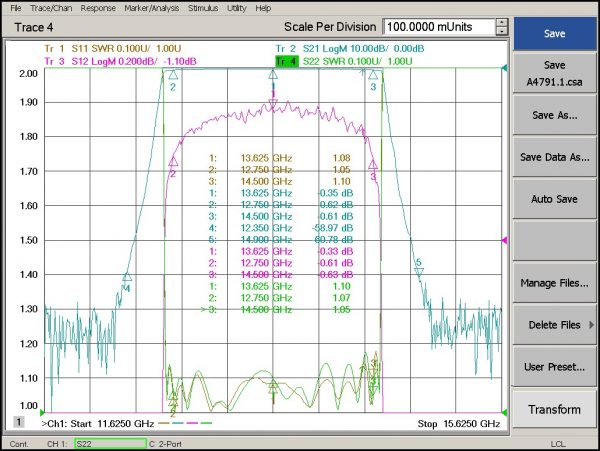The height and width of the screenshot is (451, 600).
Task: Open Manage Files... softkey
Action: [554, 283]
